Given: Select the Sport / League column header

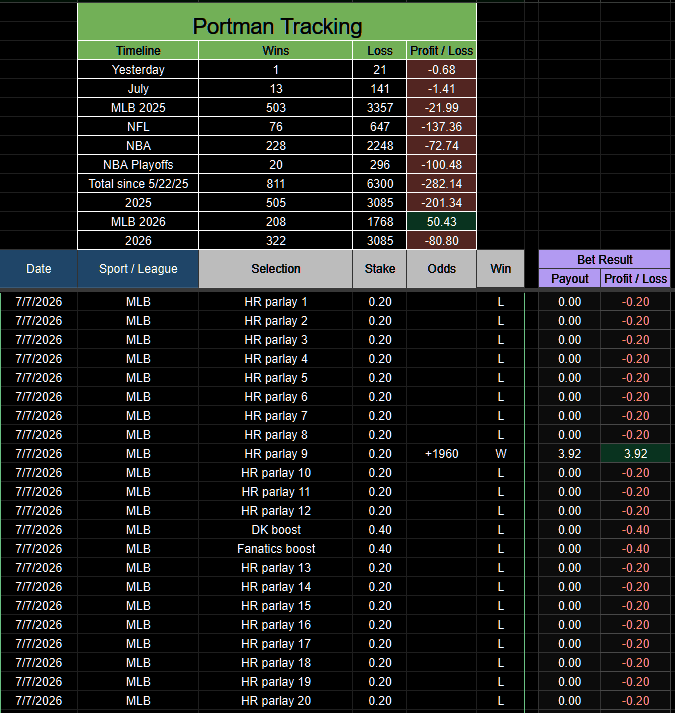Looking at the screenshot, I should pos(138,269).
